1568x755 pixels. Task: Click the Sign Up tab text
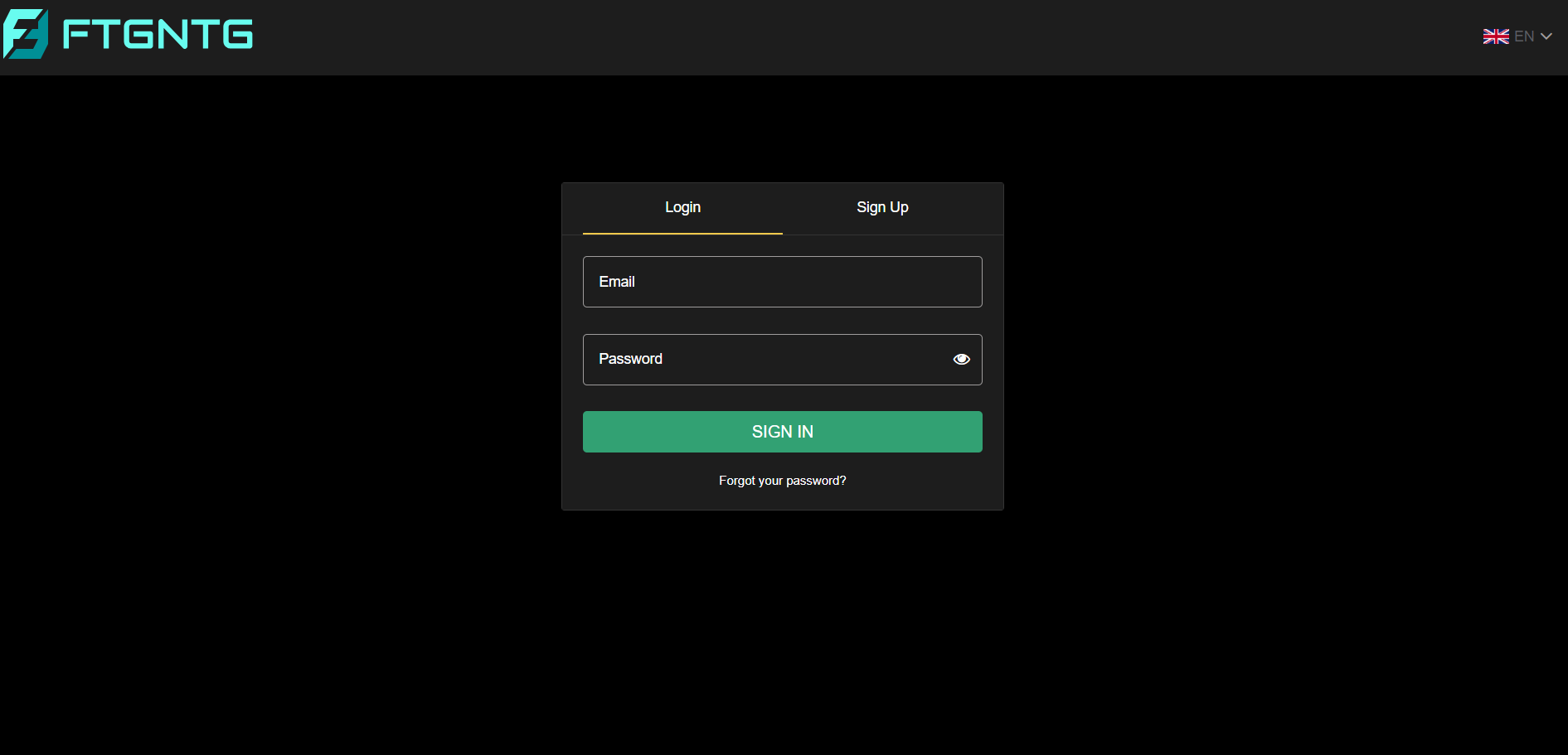(x=882, y=207)
